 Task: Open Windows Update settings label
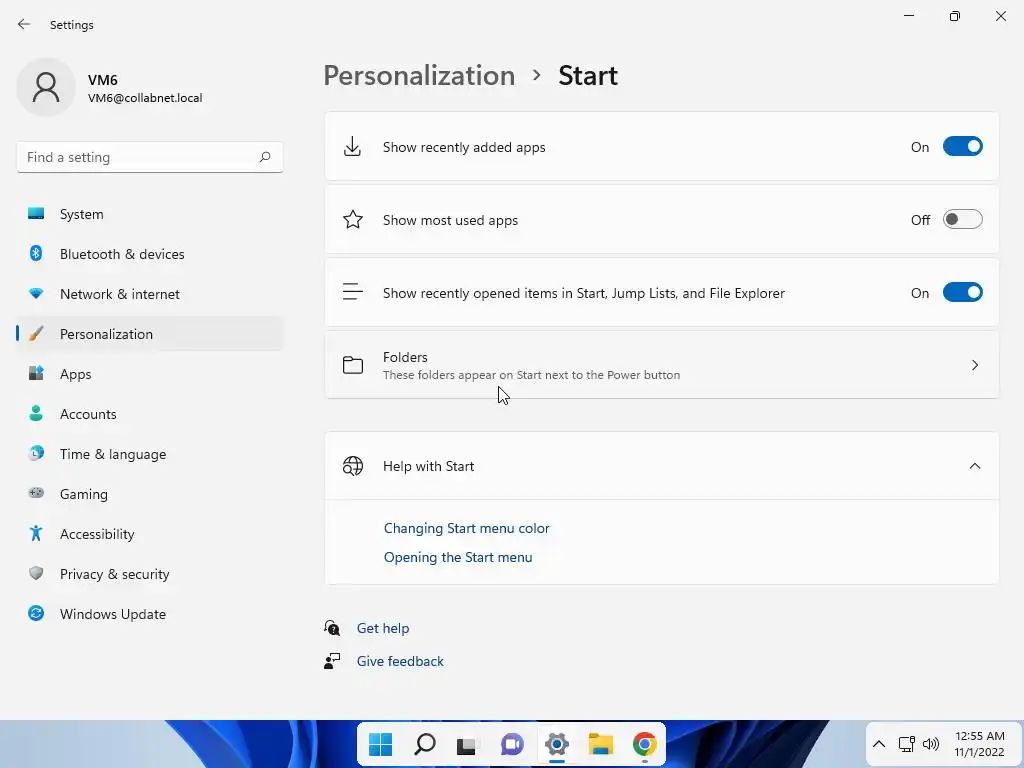112,614
